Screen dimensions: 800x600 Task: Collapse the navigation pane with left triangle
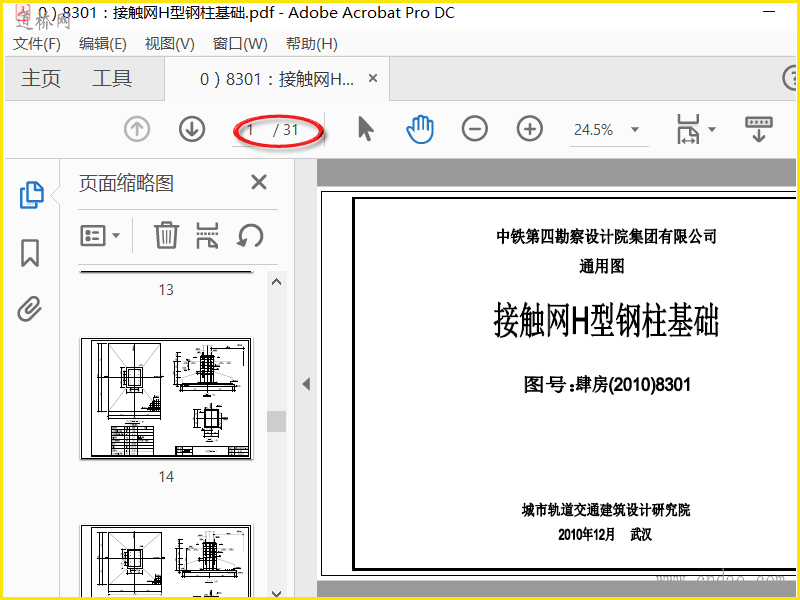(x=306, y=384)
